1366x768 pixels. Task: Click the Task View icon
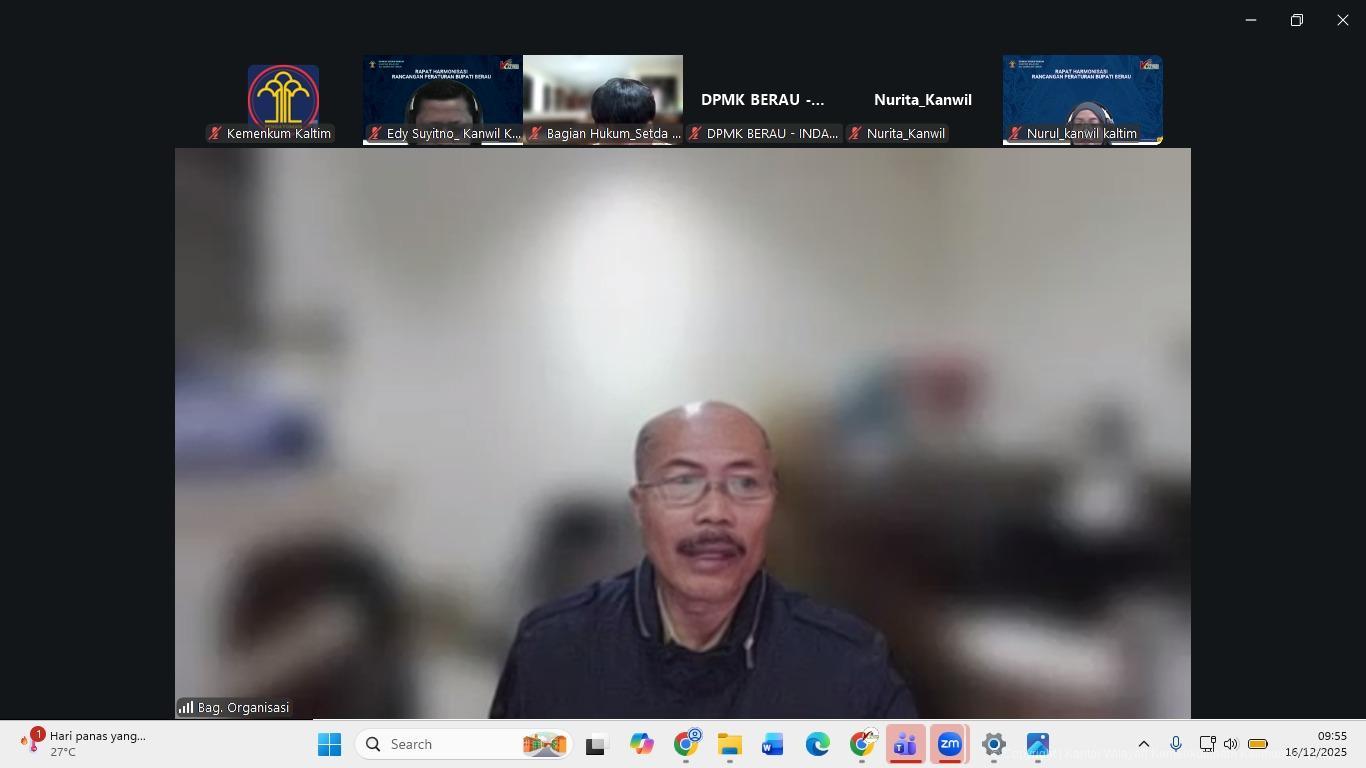tap(596, 745)
